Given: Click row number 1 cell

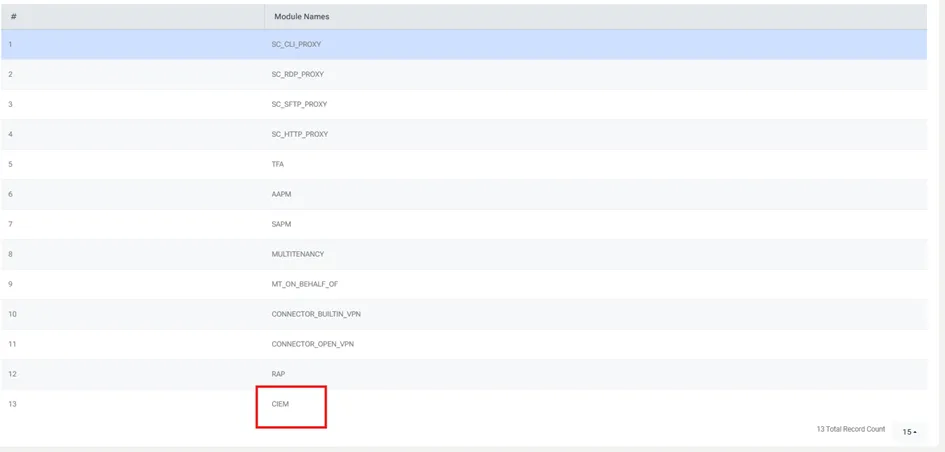Looking at the screenshot, I should (133, 45).
